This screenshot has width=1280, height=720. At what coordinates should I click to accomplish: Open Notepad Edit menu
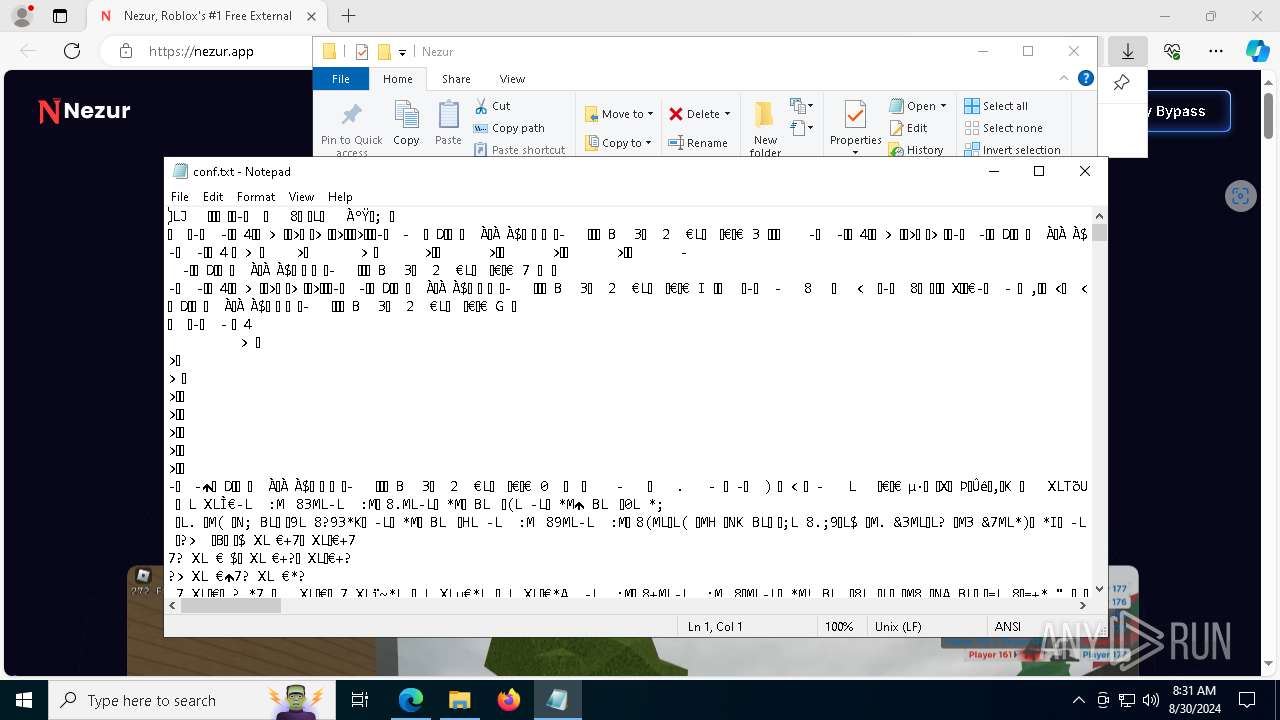pyautogui.click(x=213, y=197)
